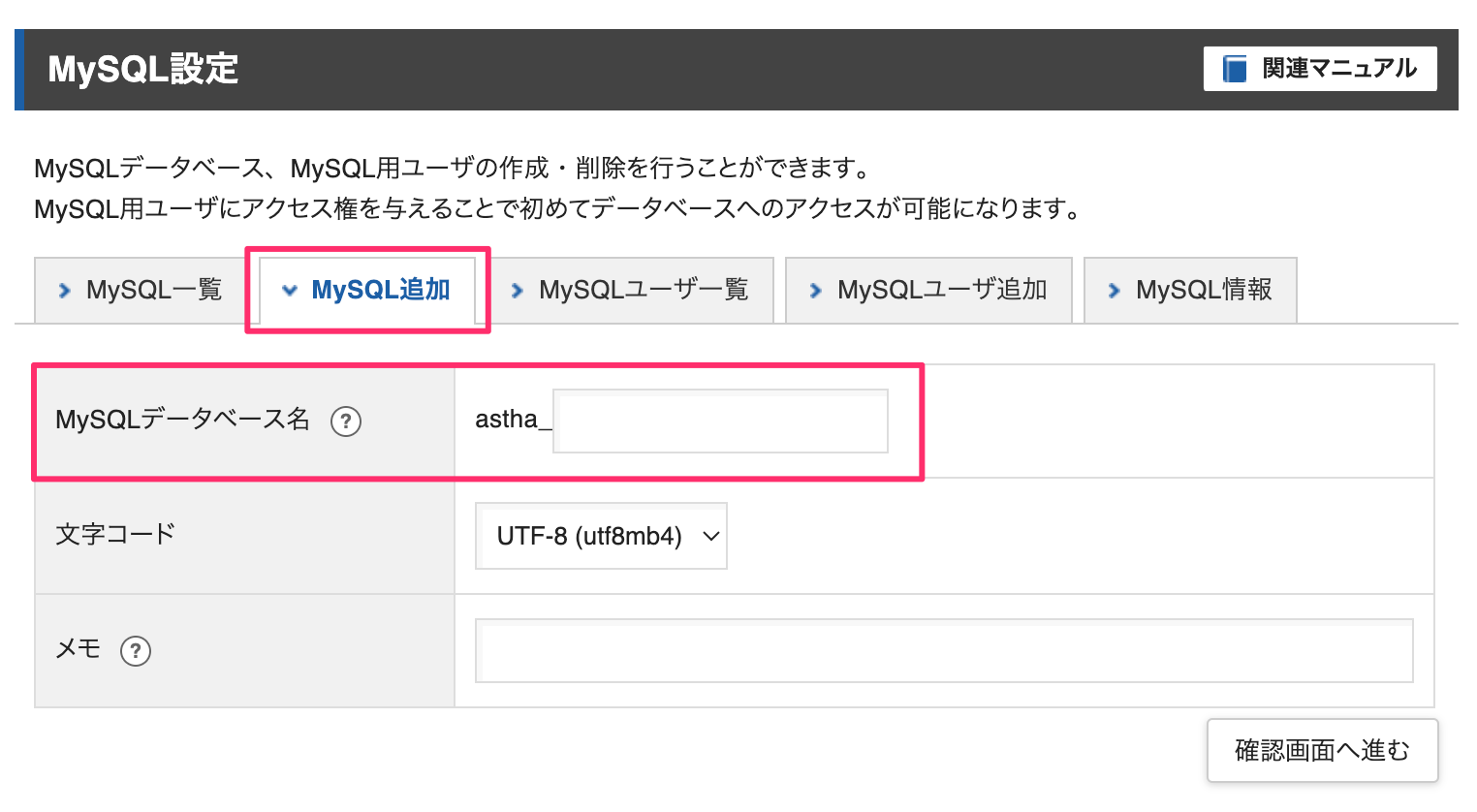Open the 文字コード UTF-8 (utf8mb4) dropdown

point(601,536)
